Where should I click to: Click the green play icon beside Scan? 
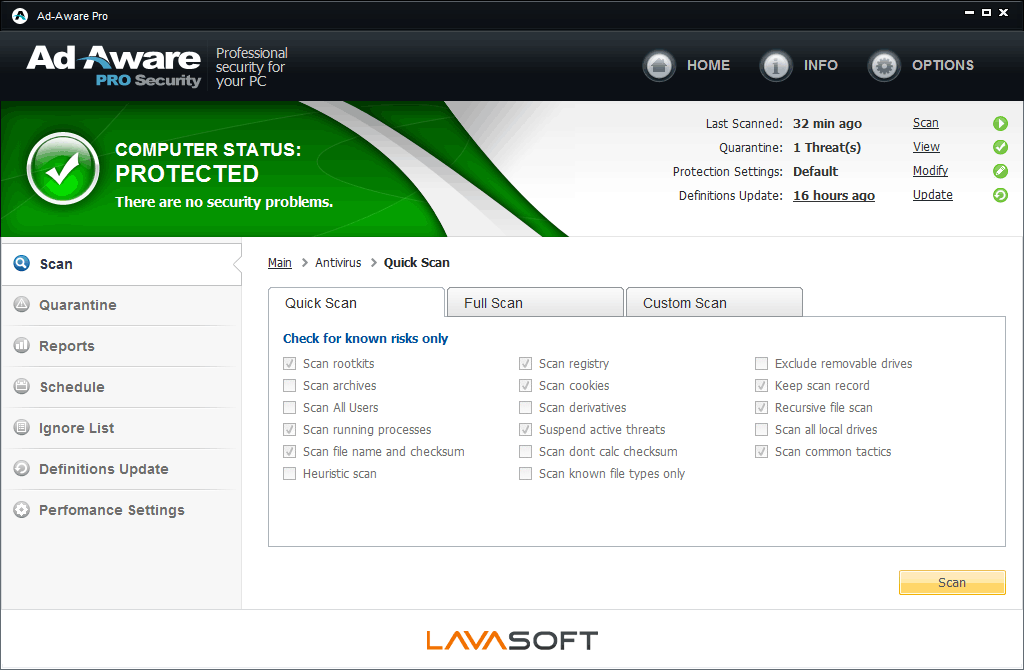(1000, 123)
